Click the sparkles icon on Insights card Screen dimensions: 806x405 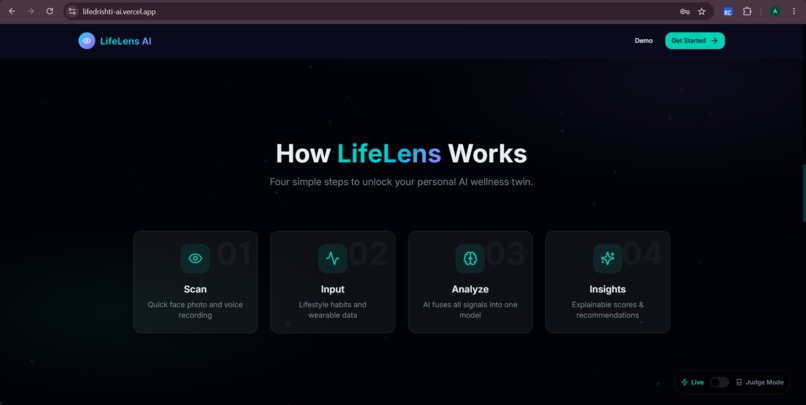[608, 259]
